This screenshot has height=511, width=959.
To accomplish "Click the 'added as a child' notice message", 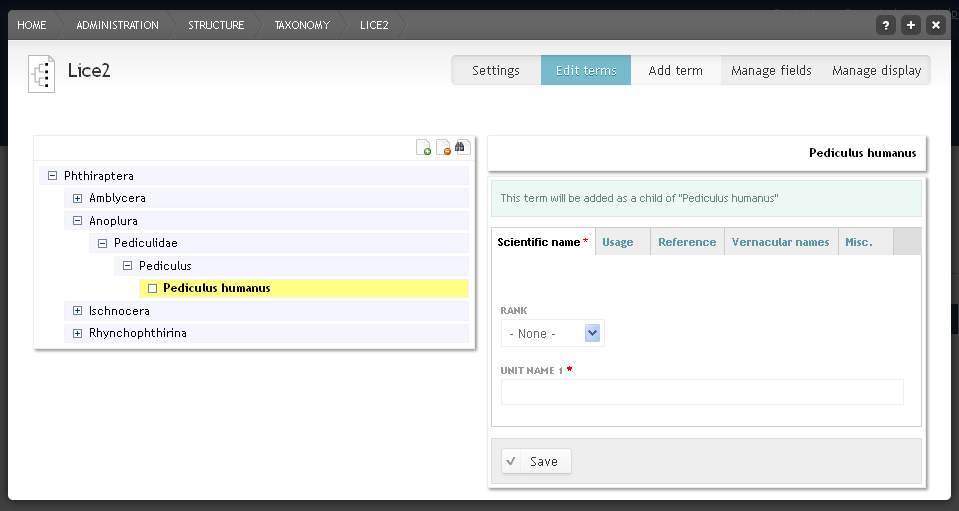I will 706,198.
